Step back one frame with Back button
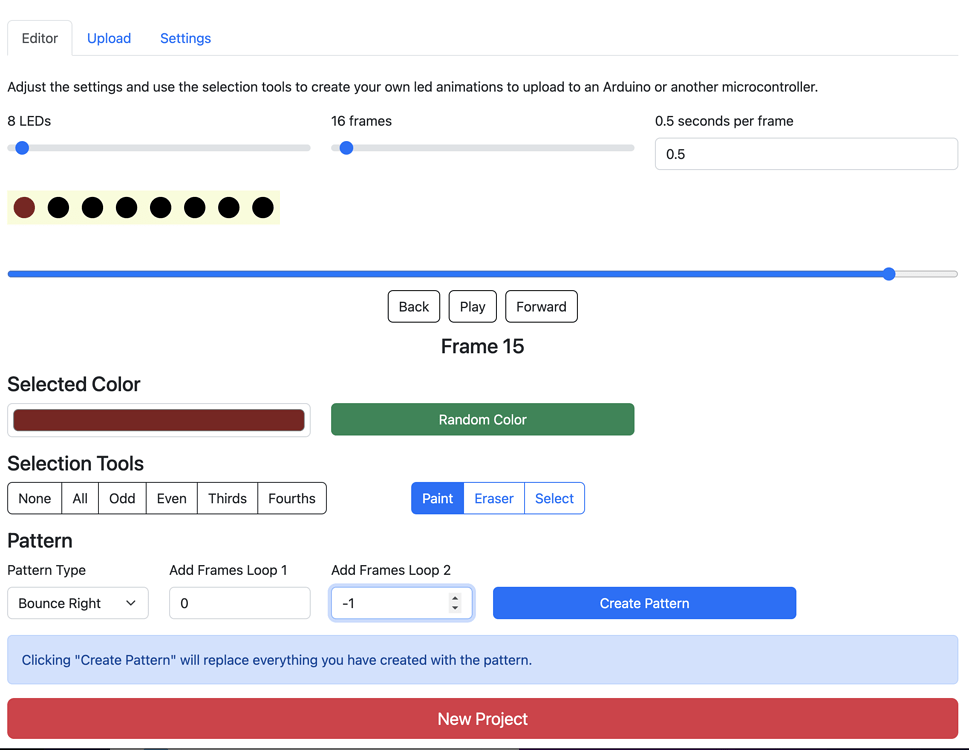The image size is (969, 750). click(413, 306)
